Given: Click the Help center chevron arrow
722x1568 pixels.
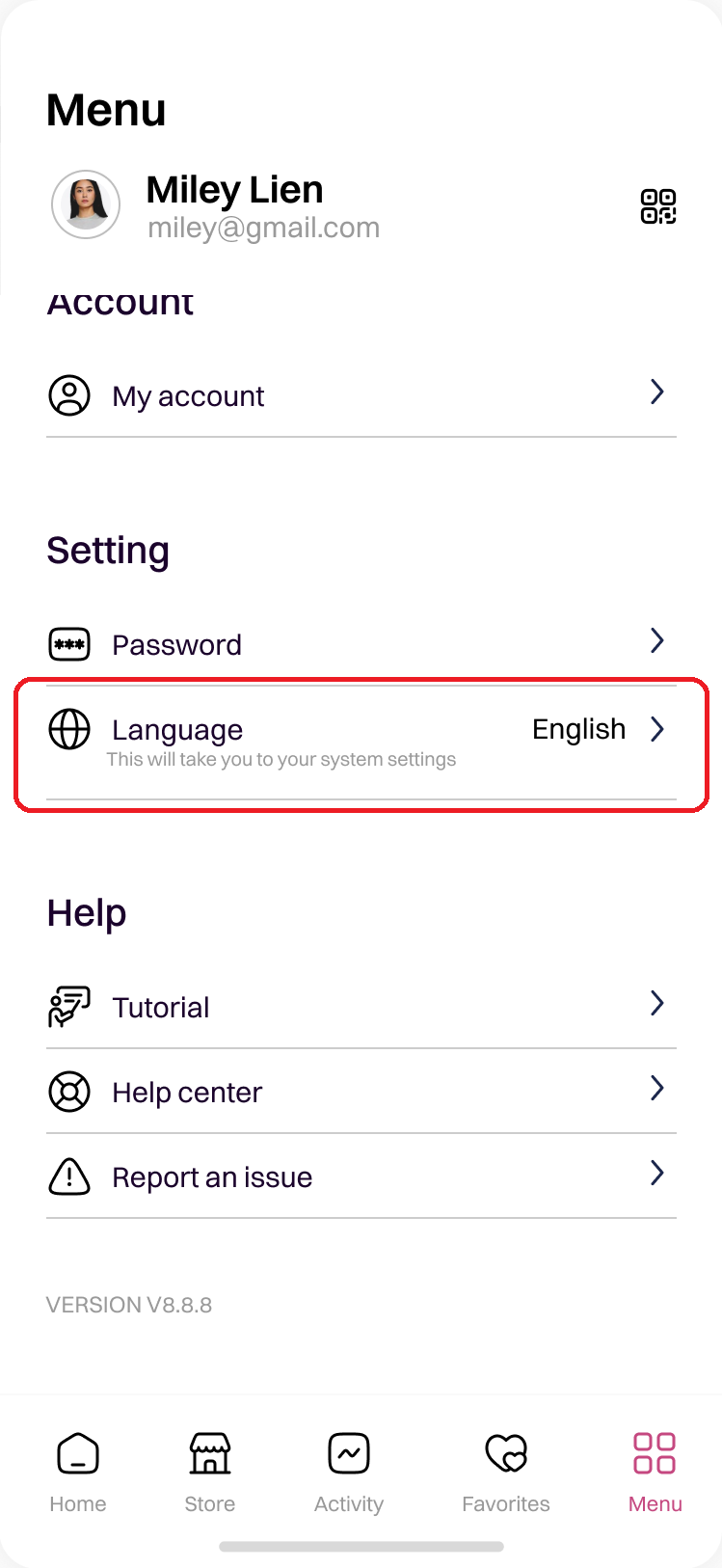Looking at the screenshot, I should click(x=657, y=1088).
